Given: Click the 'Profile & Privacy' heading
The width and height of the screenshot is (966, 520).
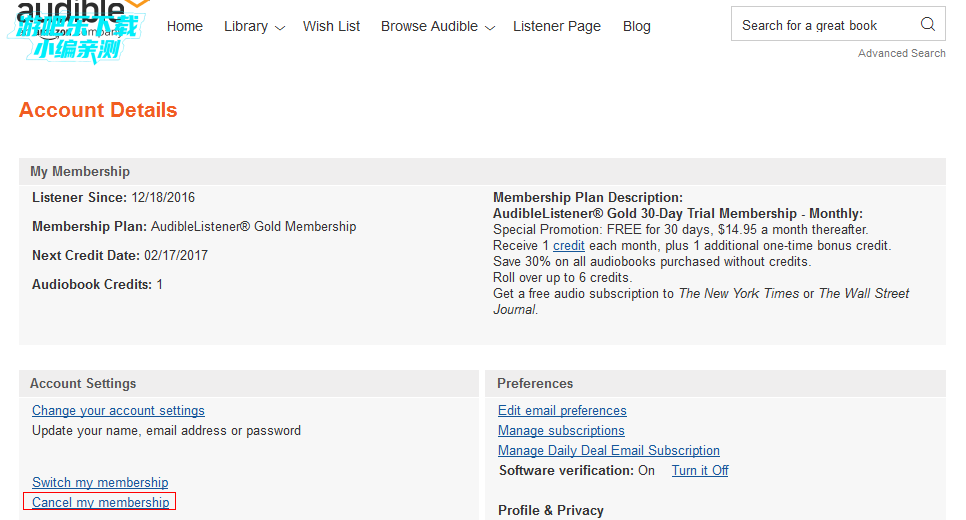Looking at the screenshot, I should tap(551, 510).
